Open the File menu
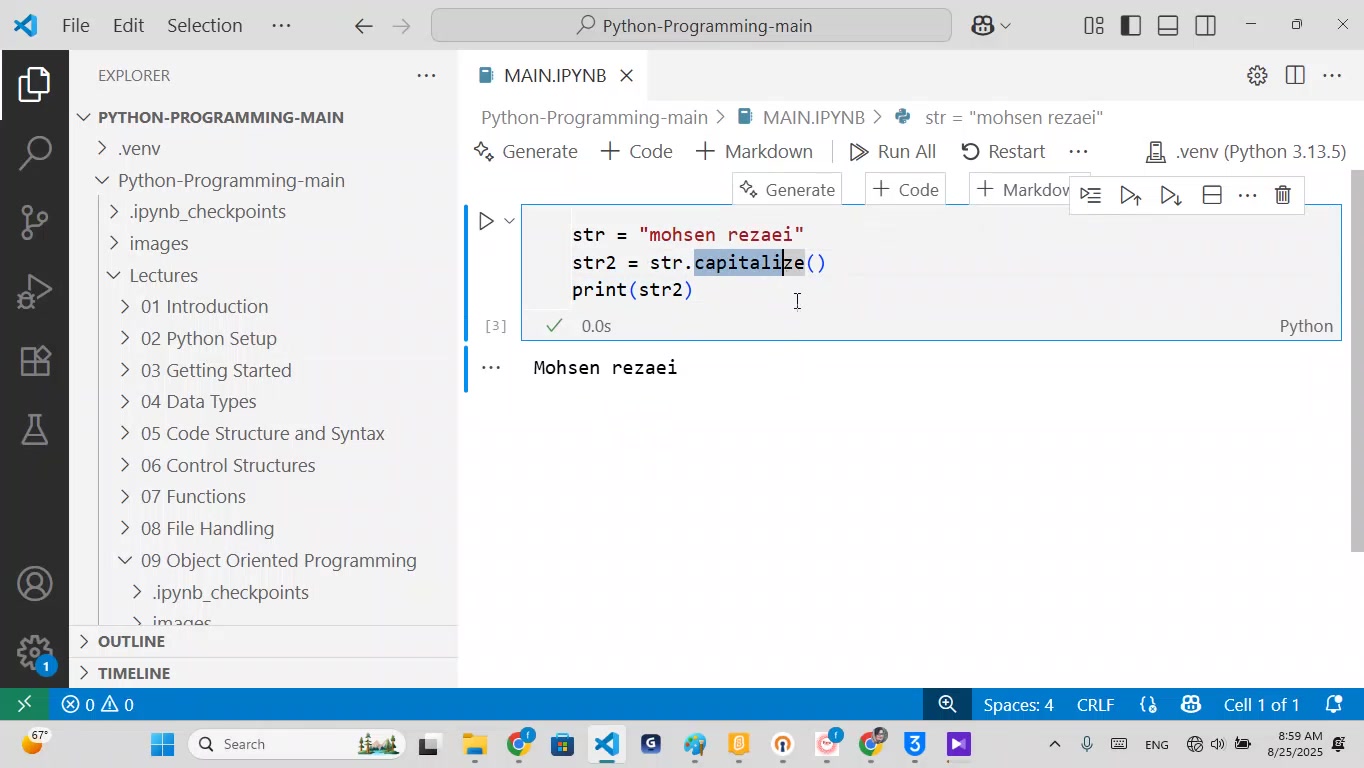The height and width of the screenshot is (768, 1364). tap(76, 26)
